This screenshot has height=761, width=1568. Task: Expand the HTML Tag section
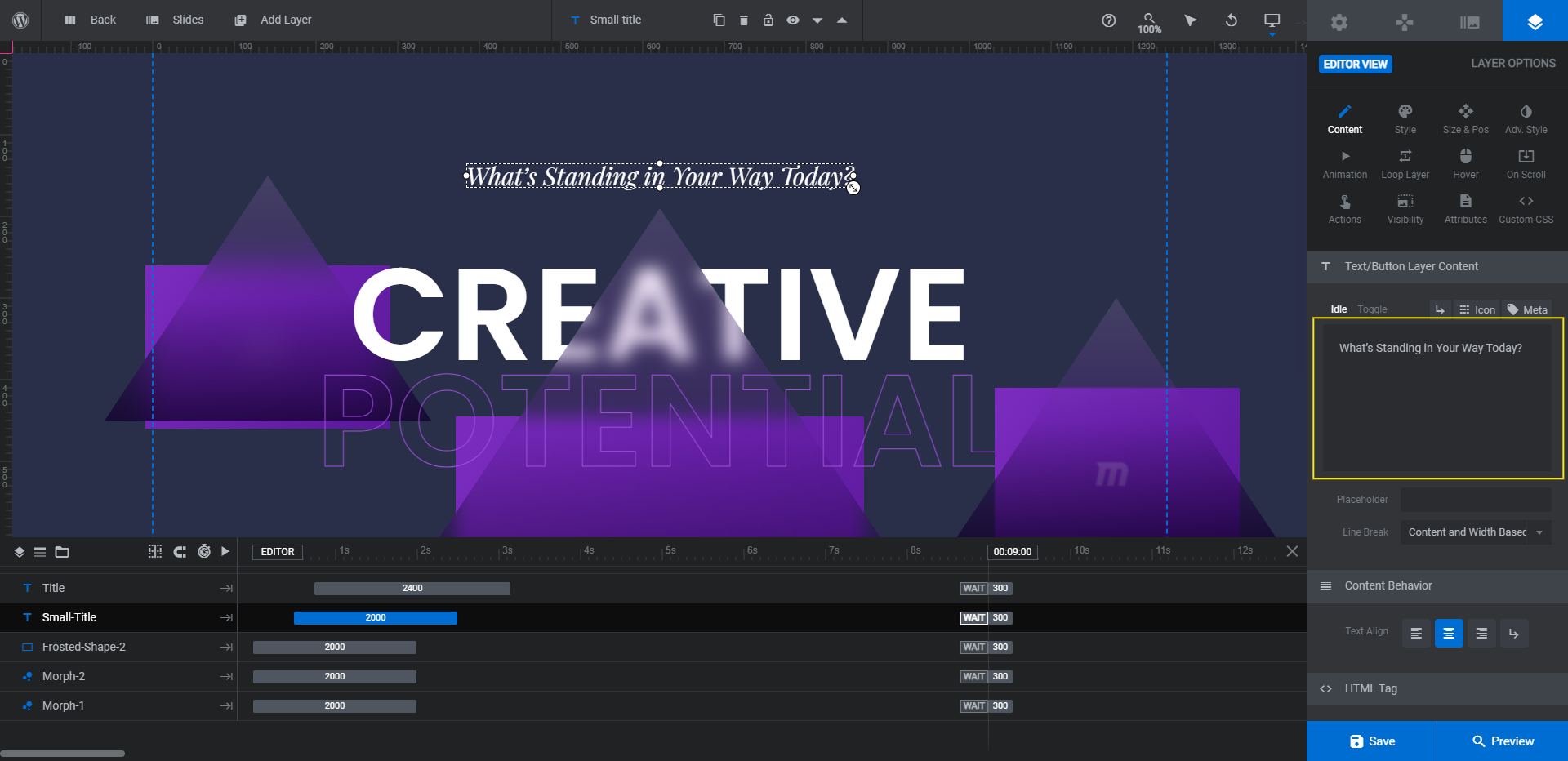[x=1437, y=688]
